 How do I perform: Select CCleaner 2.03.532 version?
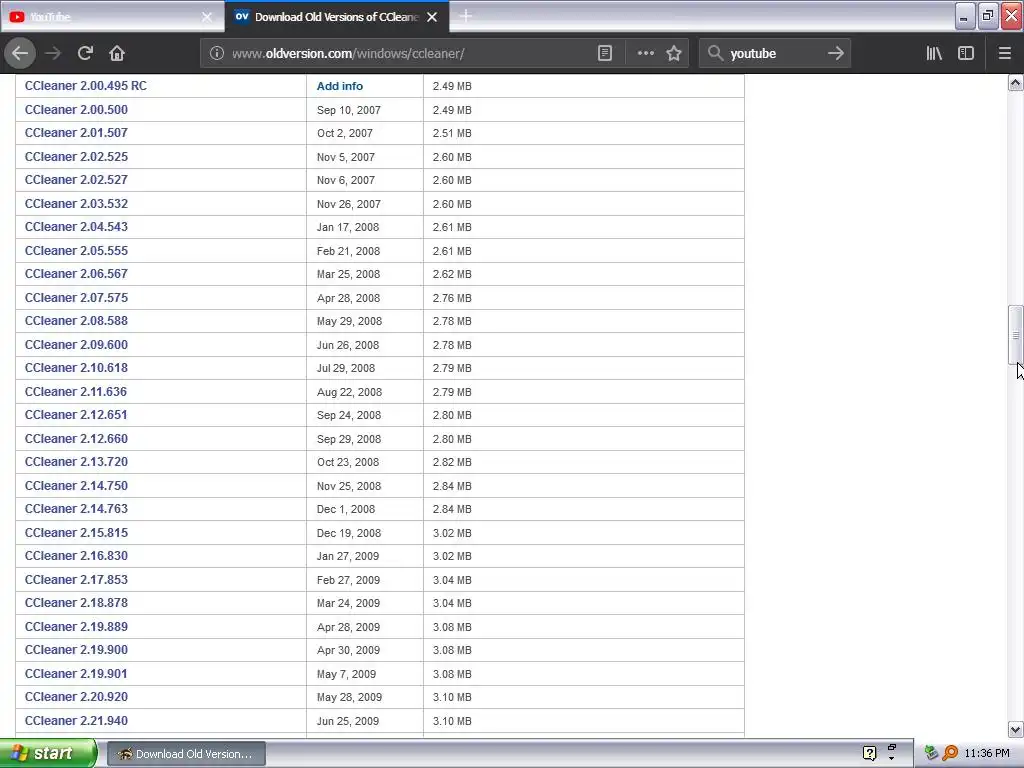point(76,204)
